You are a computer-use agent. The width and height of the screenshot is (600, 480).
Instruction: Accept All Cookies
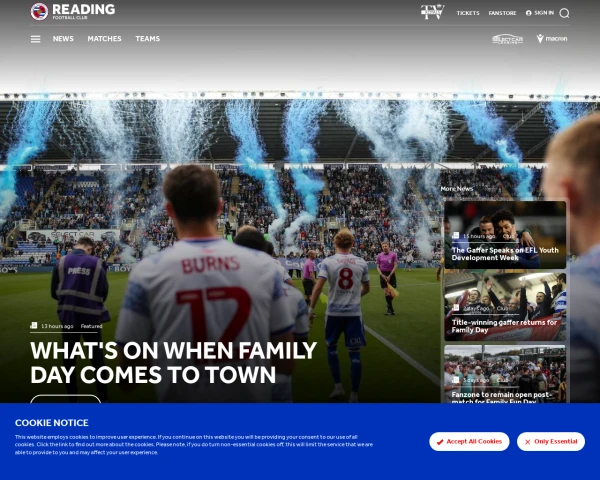pyautogui.click(x=469, y=441)
